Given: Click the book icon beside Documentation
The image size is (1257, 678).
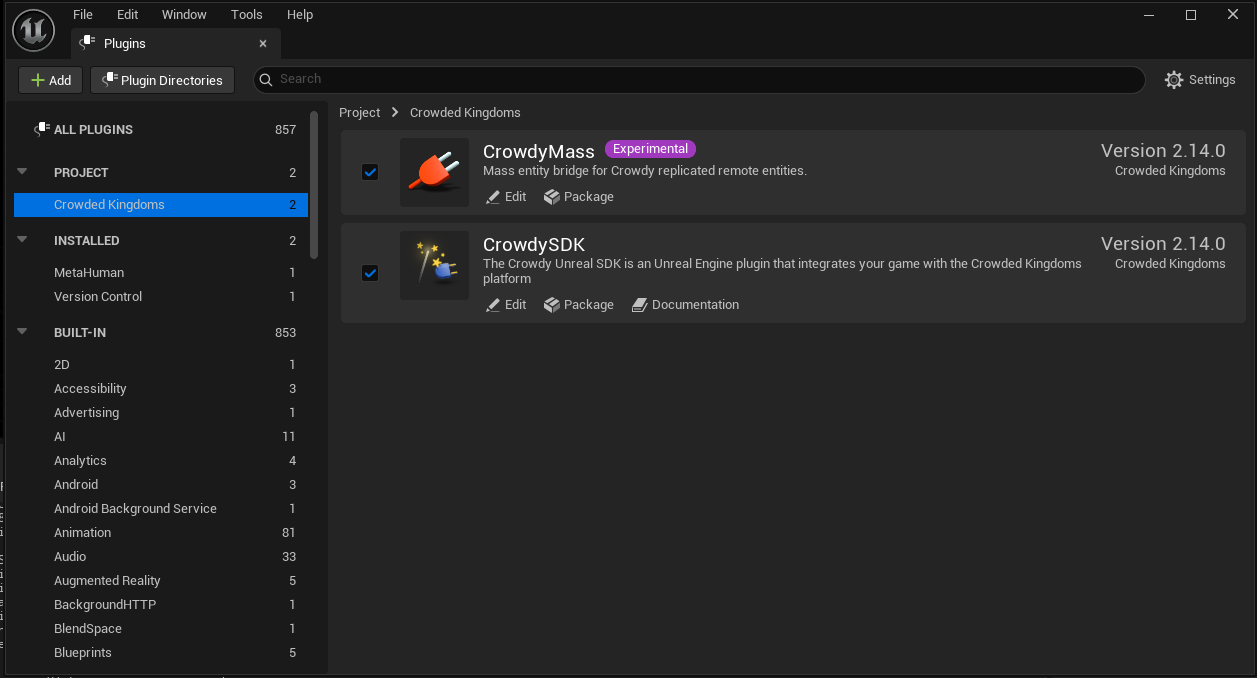Looking at the screenshot, I should pos(640,305).
